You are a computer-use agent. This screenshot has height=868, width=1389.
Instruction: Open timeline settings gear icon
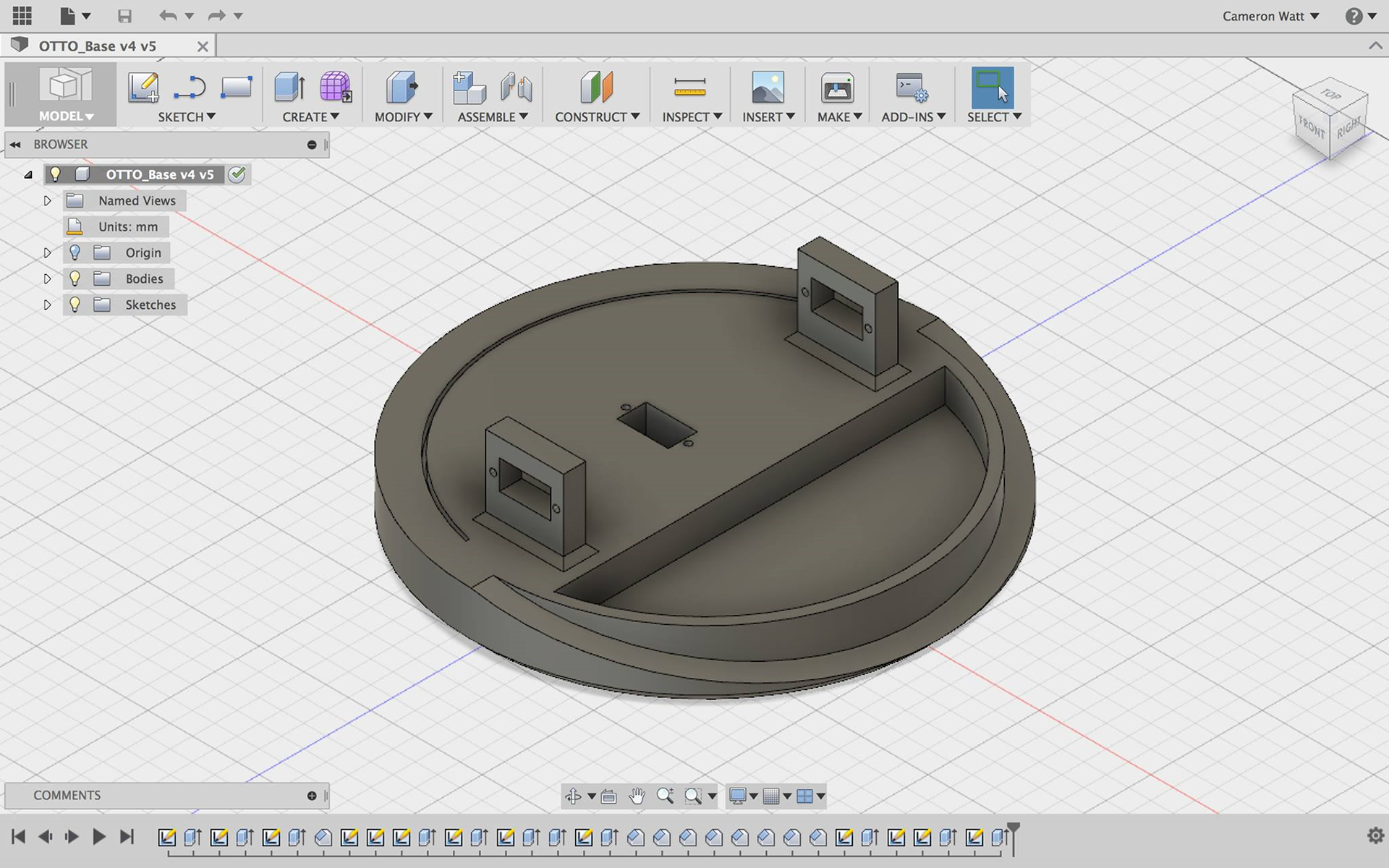click(x=1375, y=836)
